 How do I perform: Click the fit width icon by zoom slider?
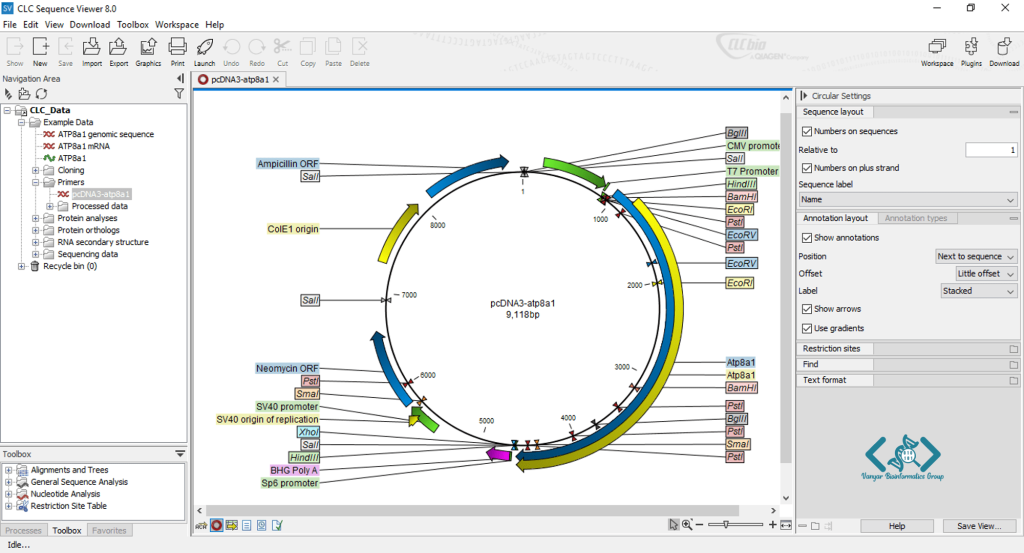coord(786,525)
